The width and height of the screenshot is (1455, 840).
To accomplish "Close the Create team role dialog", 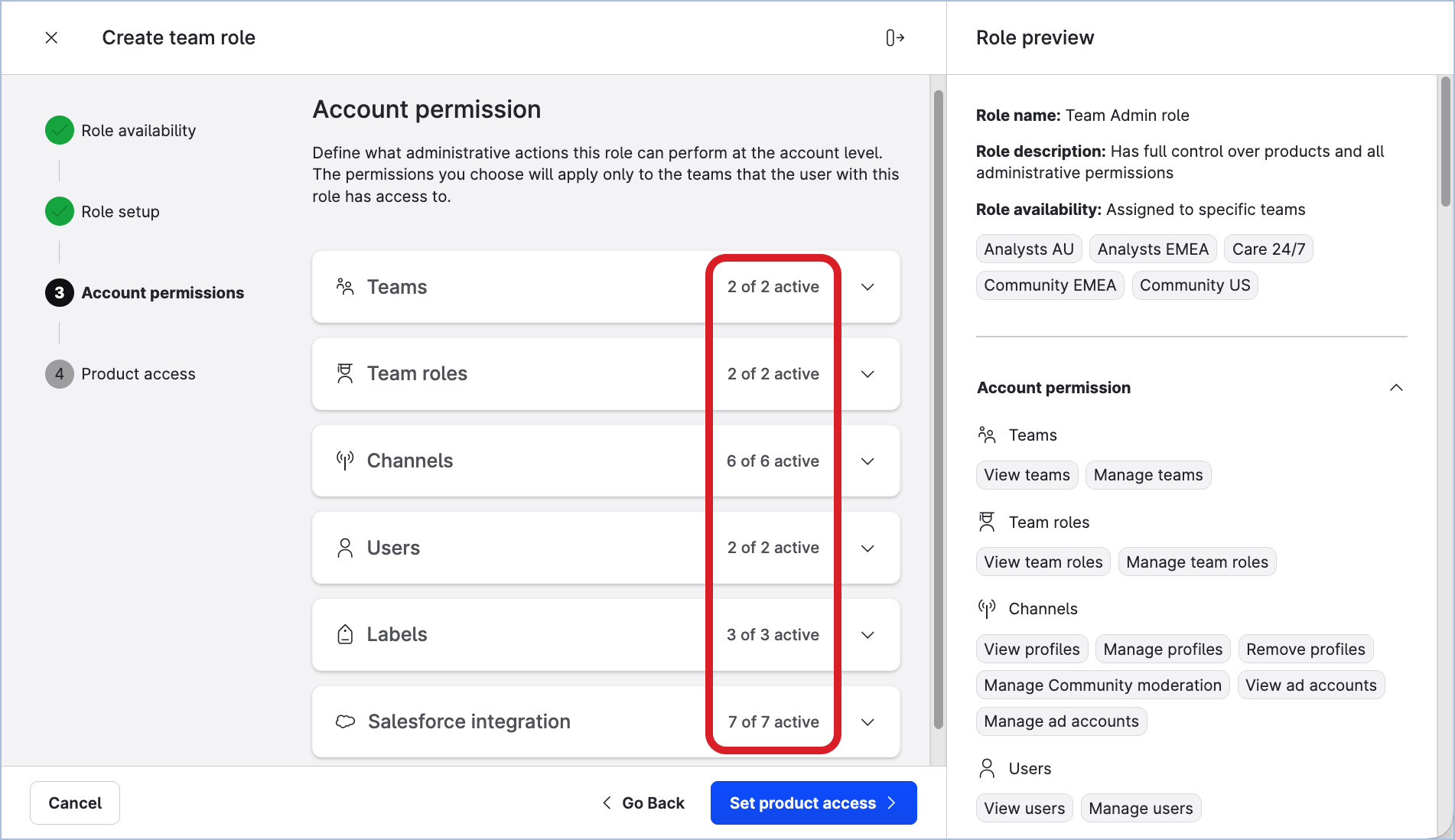I will (x=51, y=37).
